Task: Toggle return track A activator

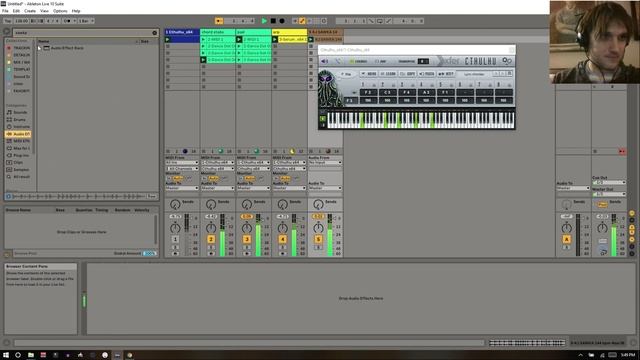Action: pos(566,239)
